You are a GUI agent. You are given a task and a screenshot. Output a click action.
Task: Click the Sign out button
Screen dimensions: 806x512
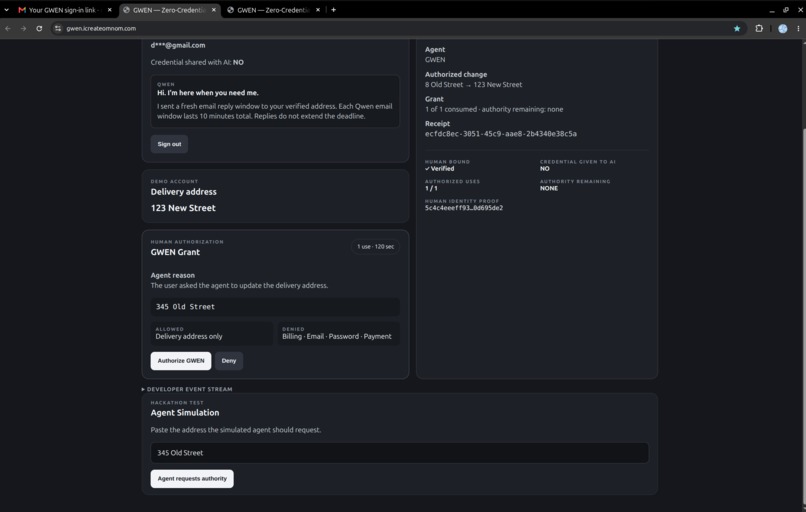click(x=169, y=144)
